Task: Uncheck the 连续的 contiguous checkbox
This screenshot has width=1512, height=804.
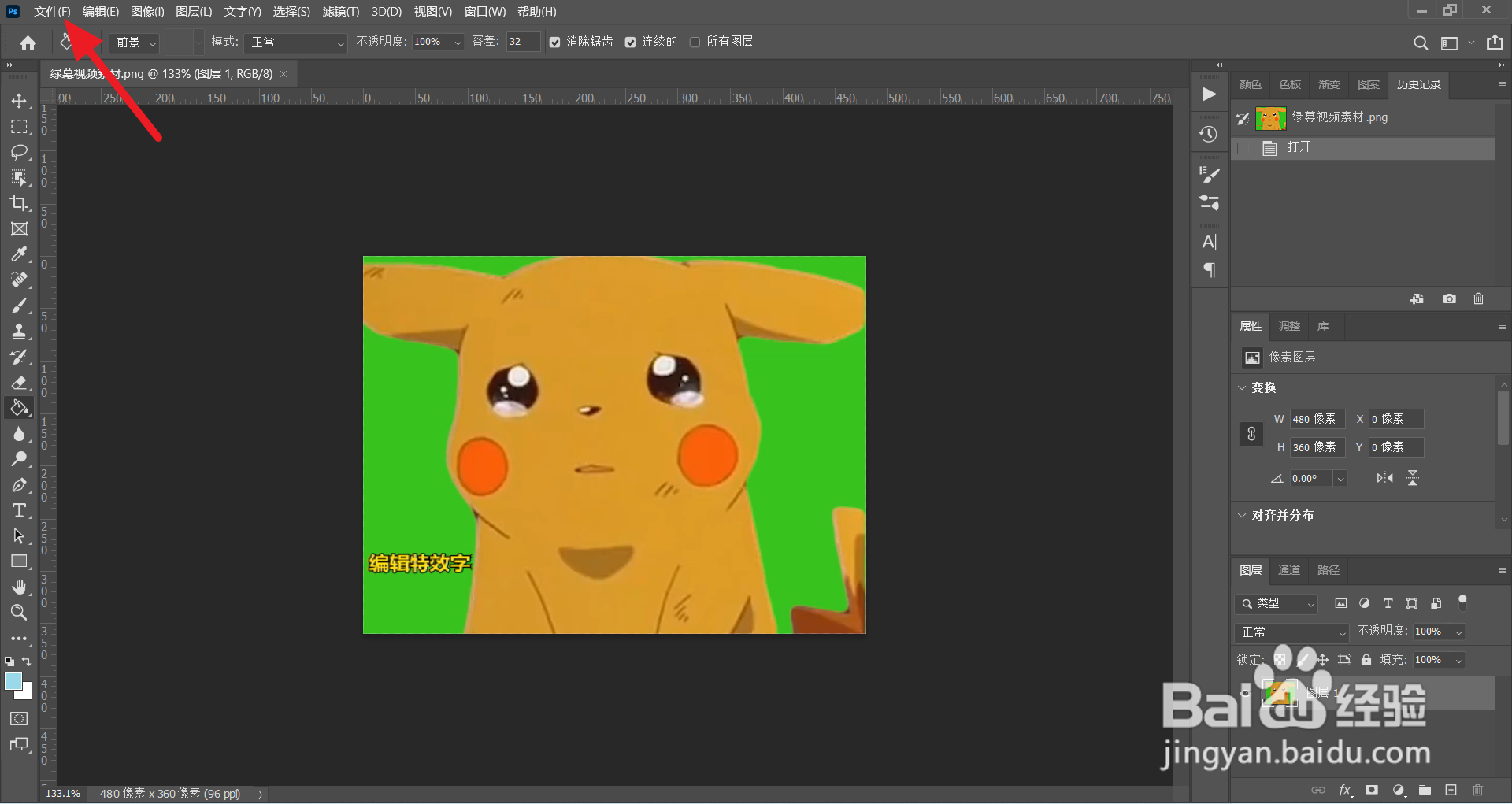Action: [x=630, y=43]
